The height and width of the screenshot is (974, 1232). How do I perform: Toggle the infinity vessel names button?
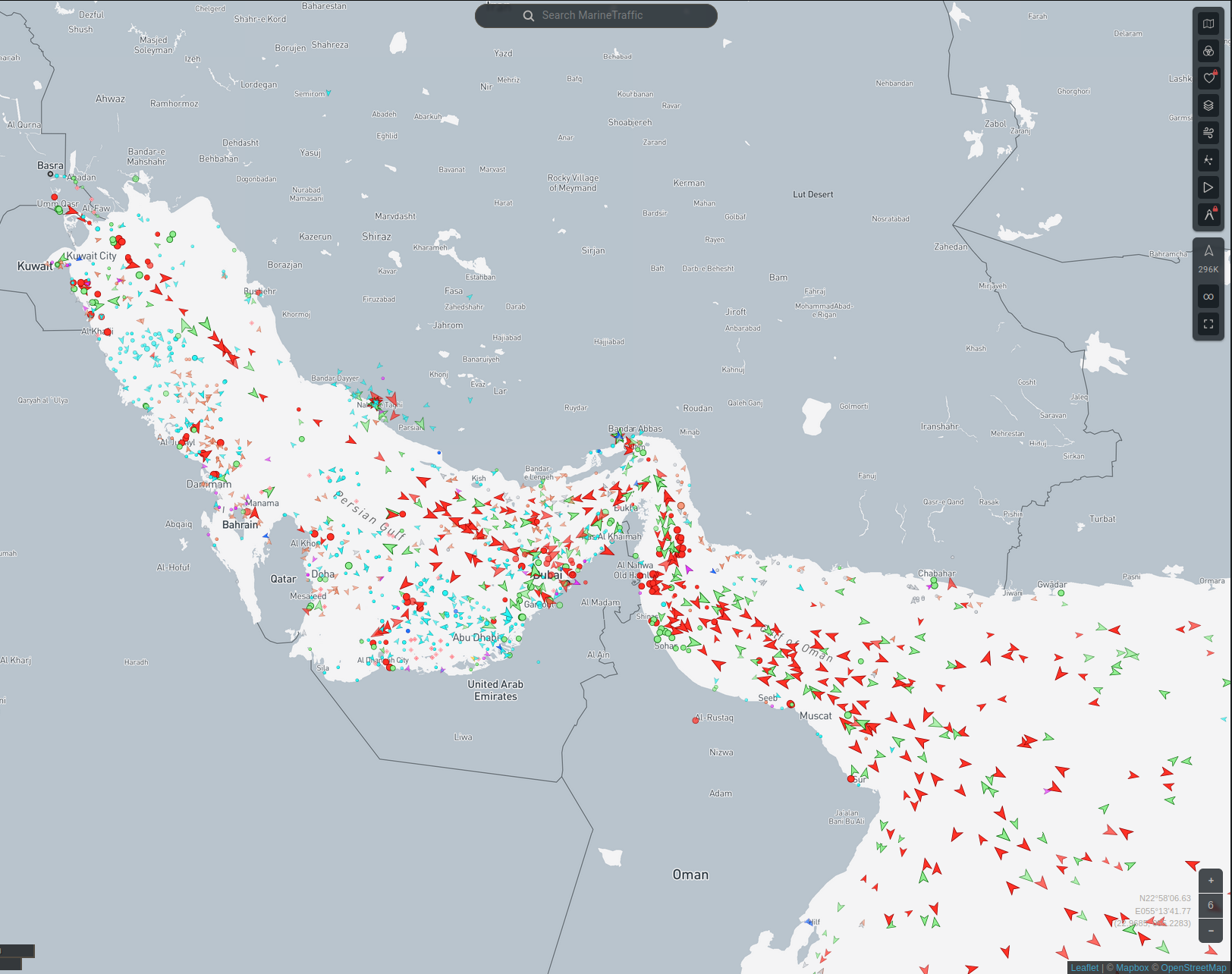tap(1208, 297)
